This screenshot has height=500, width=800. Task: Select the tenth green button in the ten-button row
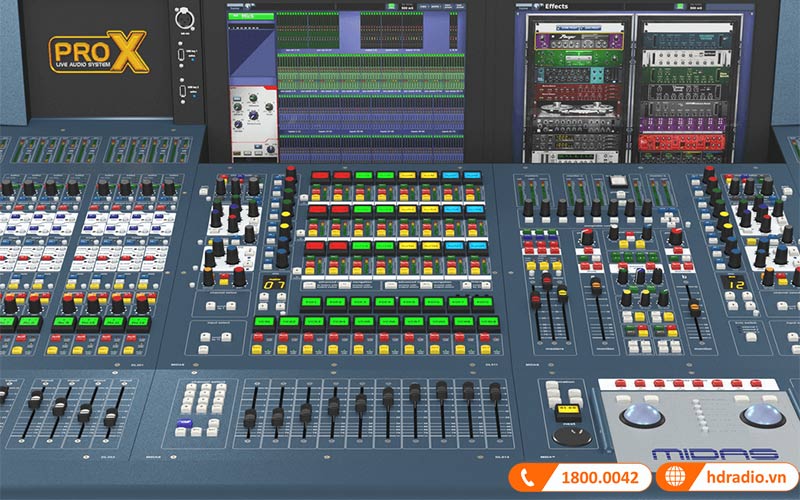tap(489, 321)
